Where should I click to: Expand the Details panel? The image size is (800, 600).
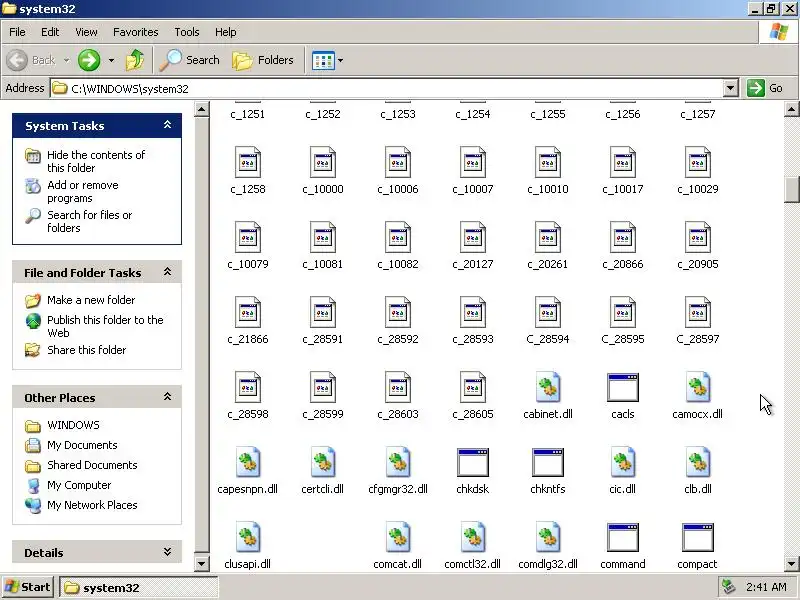(167, 552)
